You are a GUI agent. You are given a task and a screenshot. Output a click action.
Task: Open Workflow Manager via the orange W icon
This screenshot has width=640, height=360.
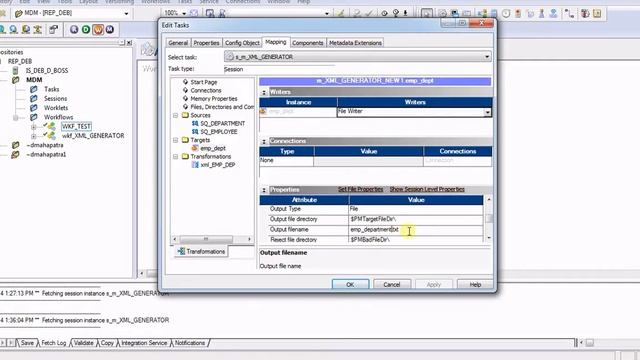tap(98, 29)
